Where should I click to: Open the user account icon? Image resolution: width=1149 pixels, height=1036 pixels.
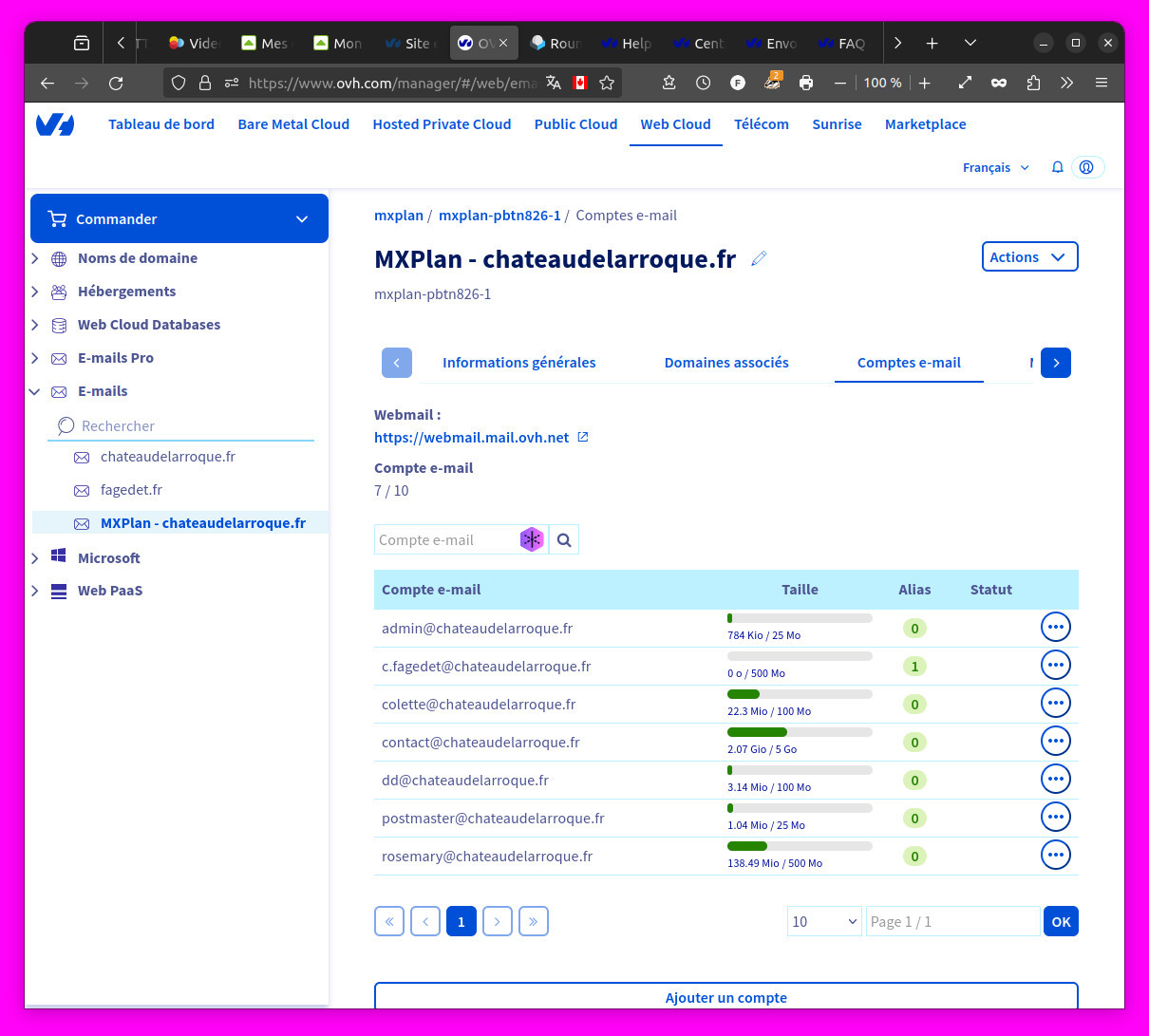coord(1087,167)
